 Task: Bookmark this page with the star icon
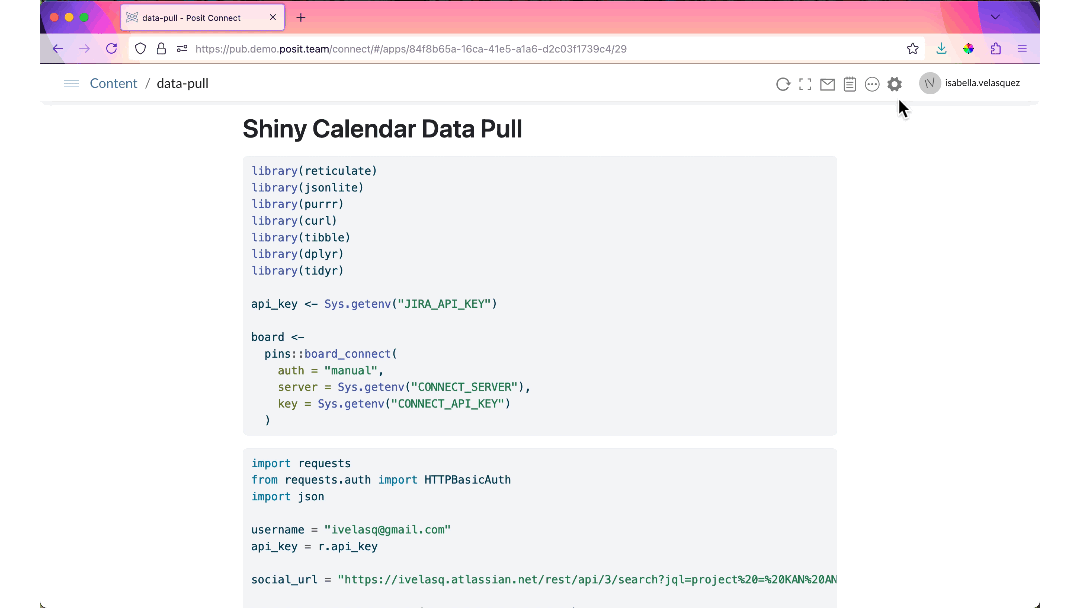[x=912, y=48]
